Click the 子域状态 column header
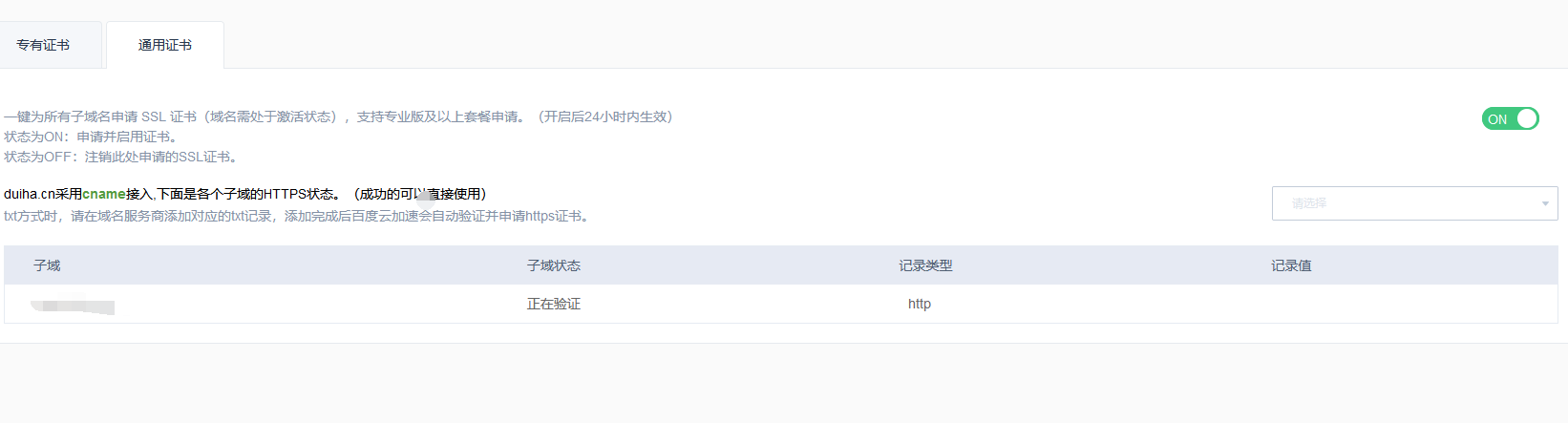Screen dimensions: 1568x423 pyautogui.click(x=554, y=265)
